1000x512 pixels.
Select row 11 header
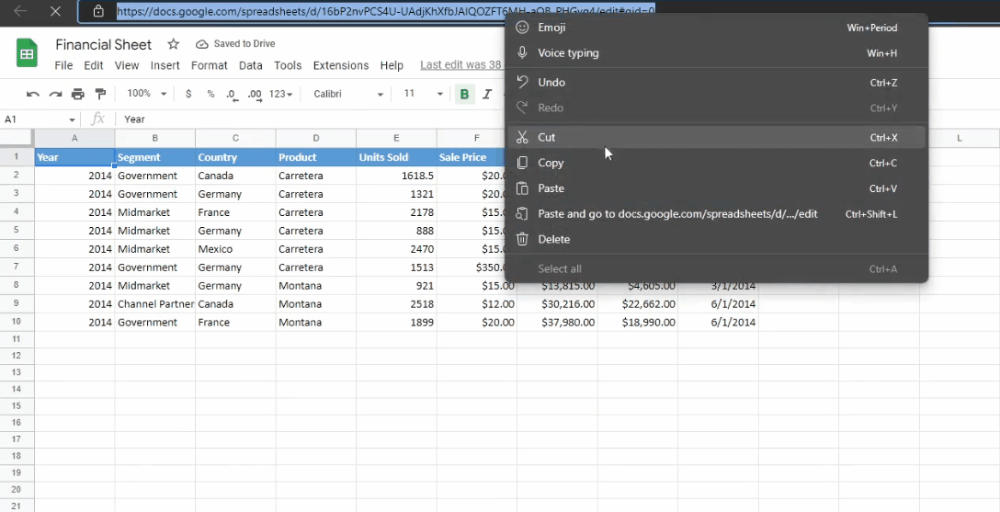(x=17, y=339)
